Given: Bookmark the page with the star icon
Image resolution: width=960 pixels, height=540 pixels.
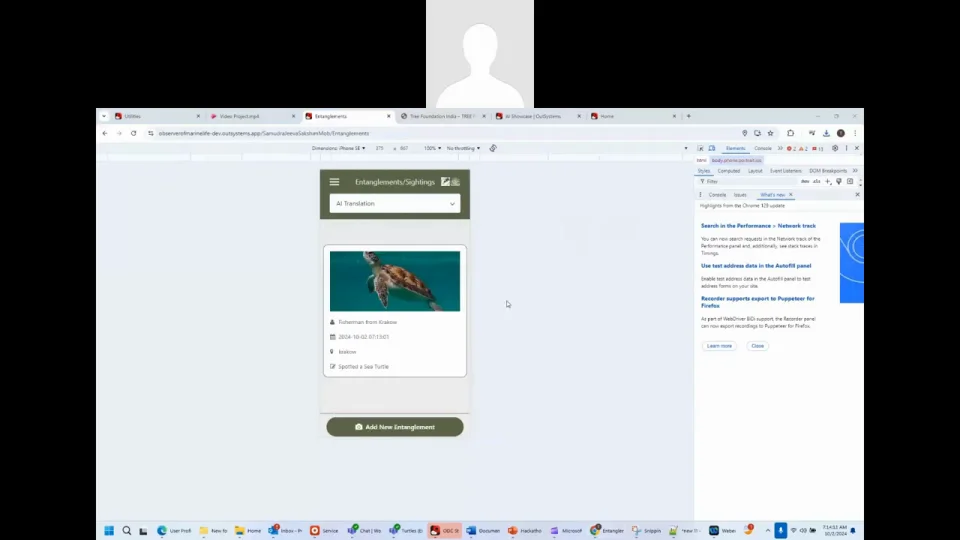Looking at the screenshot, I should click(771, 133).
